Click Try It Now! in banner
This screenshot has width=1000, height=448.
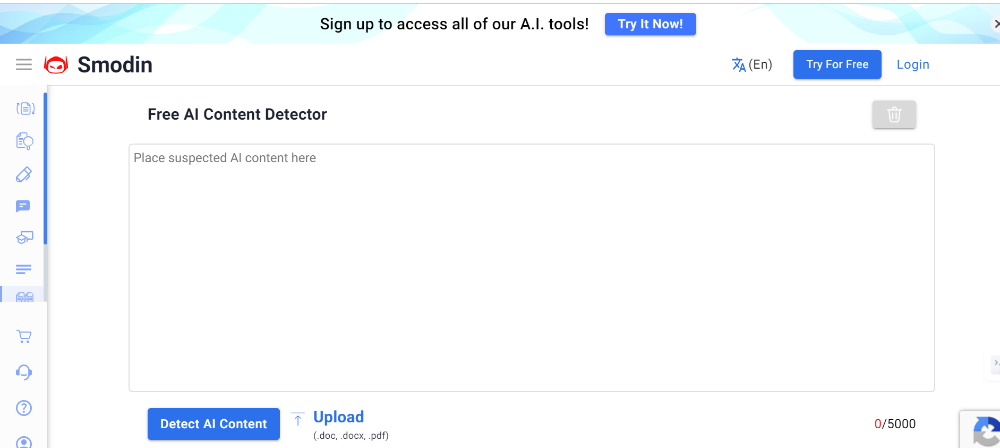(650, 24)
